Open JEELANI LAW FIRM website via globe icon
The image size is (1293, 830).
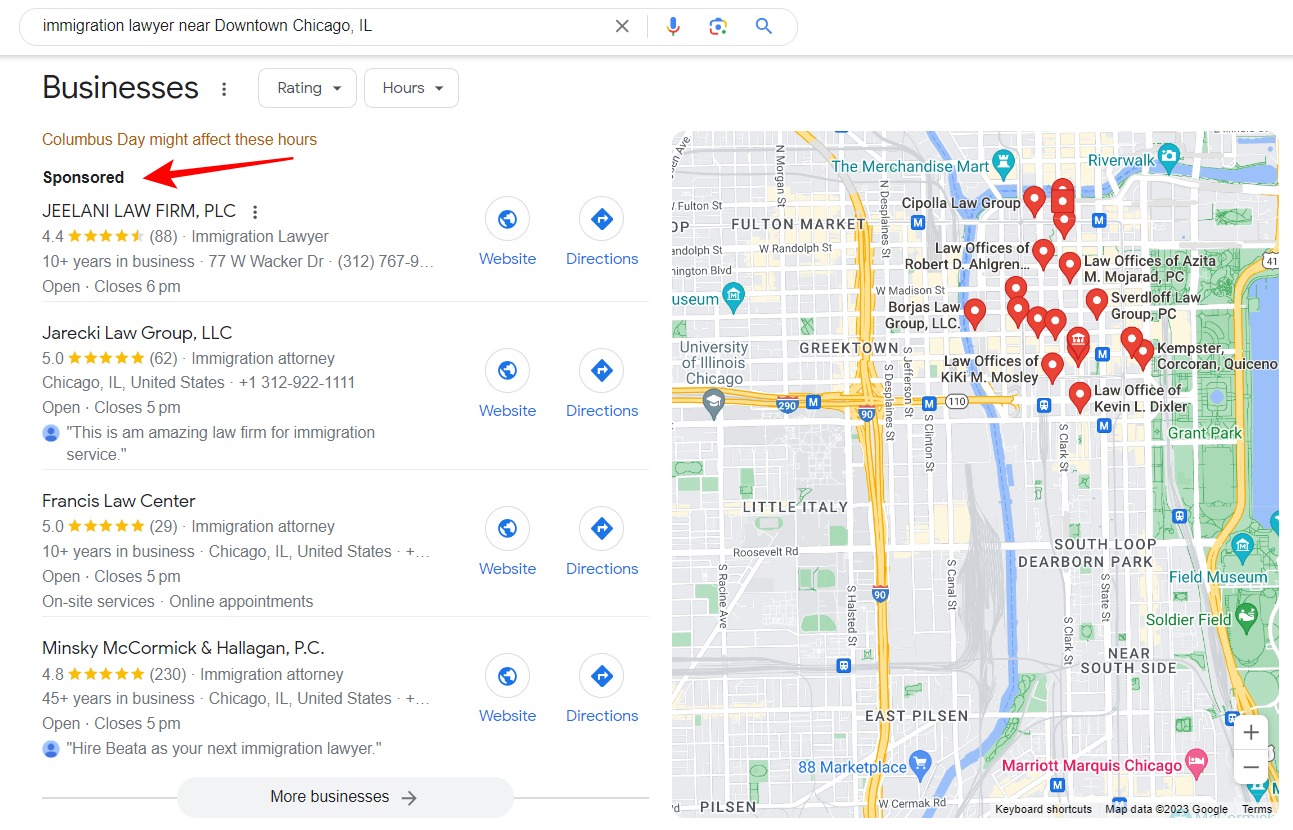[507, 218]
